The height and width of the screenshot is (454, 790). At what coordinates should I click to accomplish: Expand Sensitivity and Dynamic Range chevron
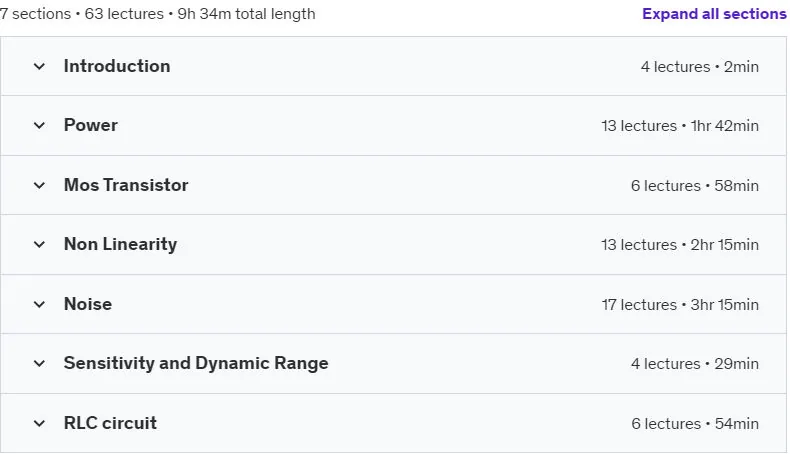click(x=39, y=363)
